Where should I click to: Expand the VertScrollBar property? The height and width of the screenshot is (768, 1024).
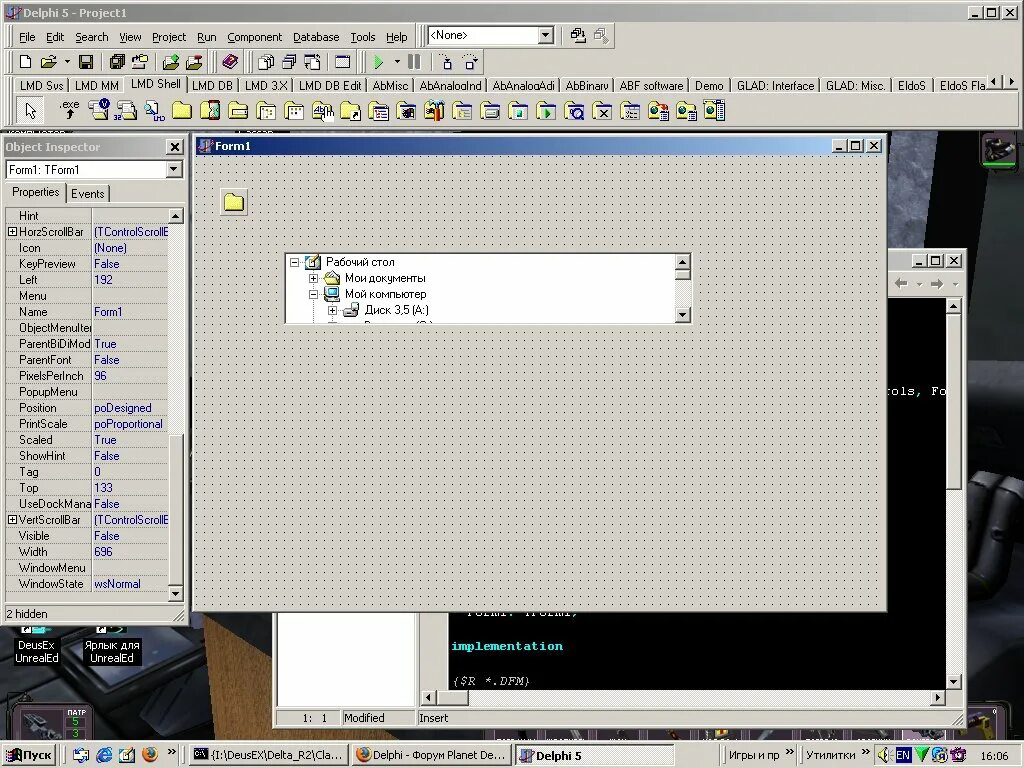pos(12,520)
